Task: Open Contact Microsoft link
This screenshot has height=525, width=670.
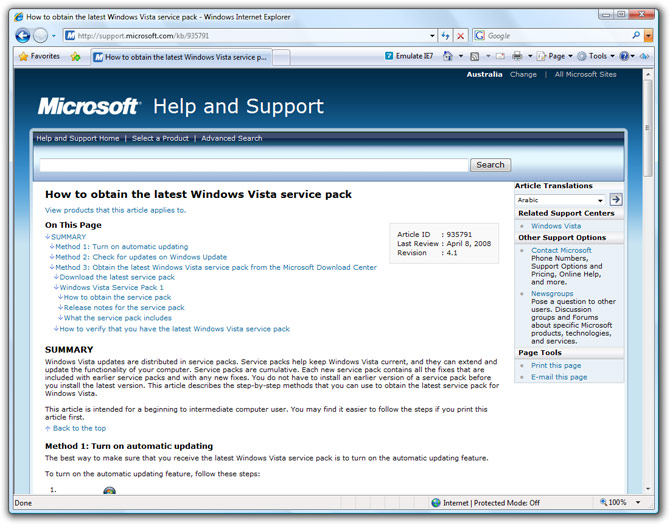Action: pyautogui.click(x=561, y=250)
